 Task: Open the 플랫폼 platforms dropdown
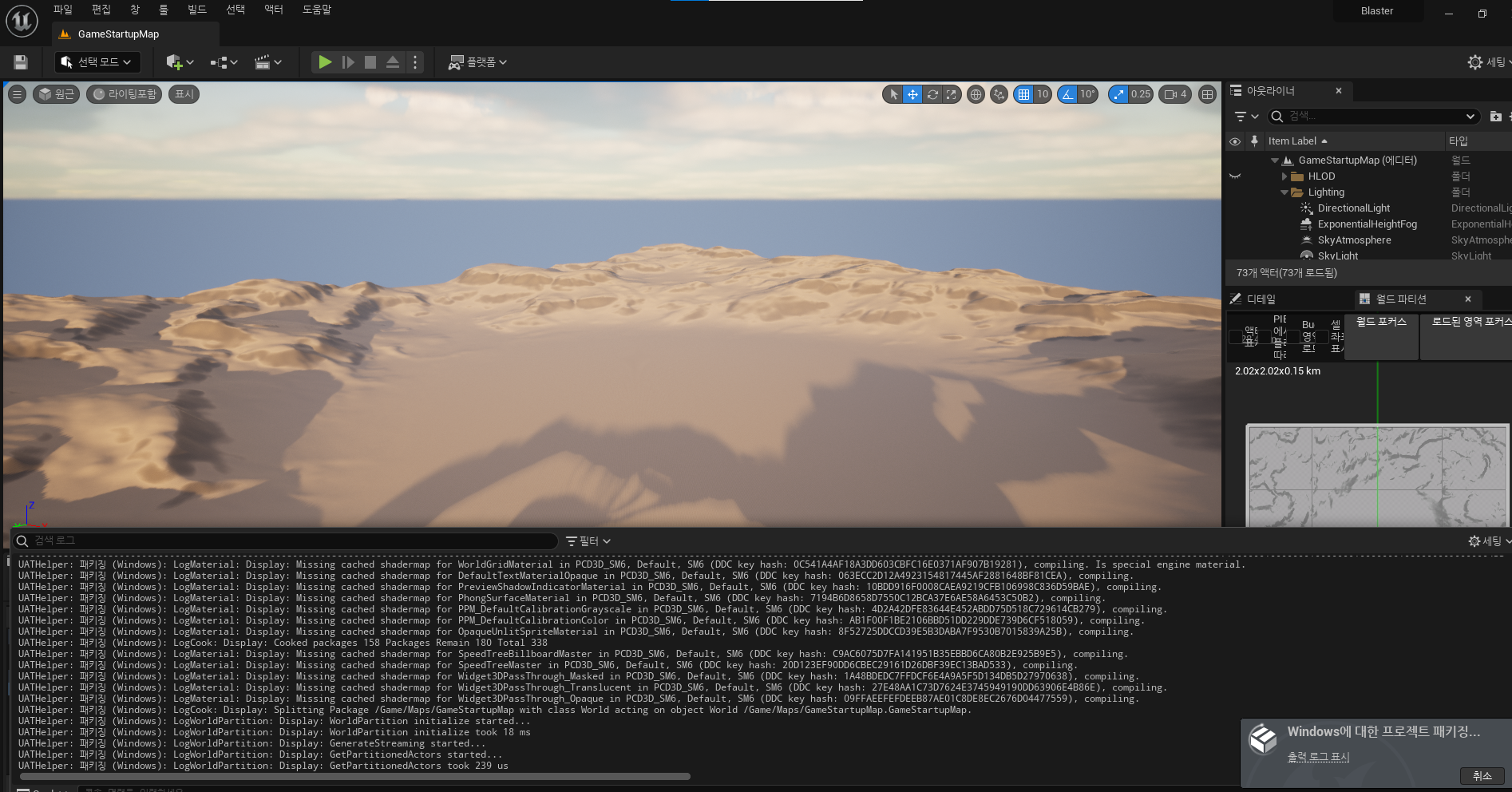pyautogui.click(x=477, y=62)
